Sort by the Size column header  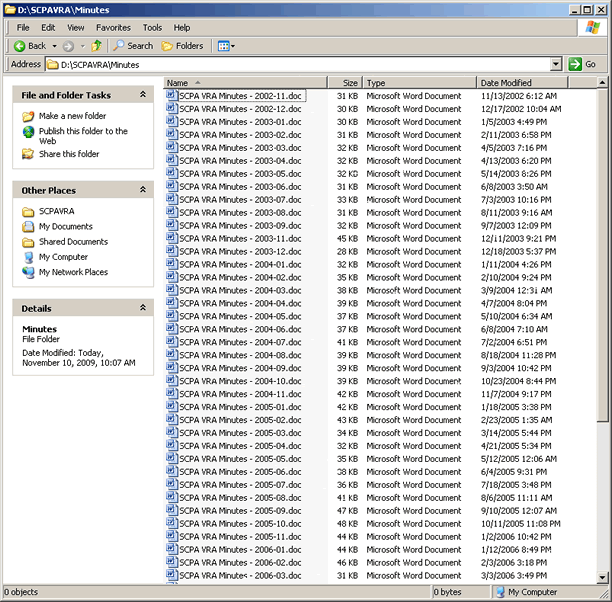[345, 83]
